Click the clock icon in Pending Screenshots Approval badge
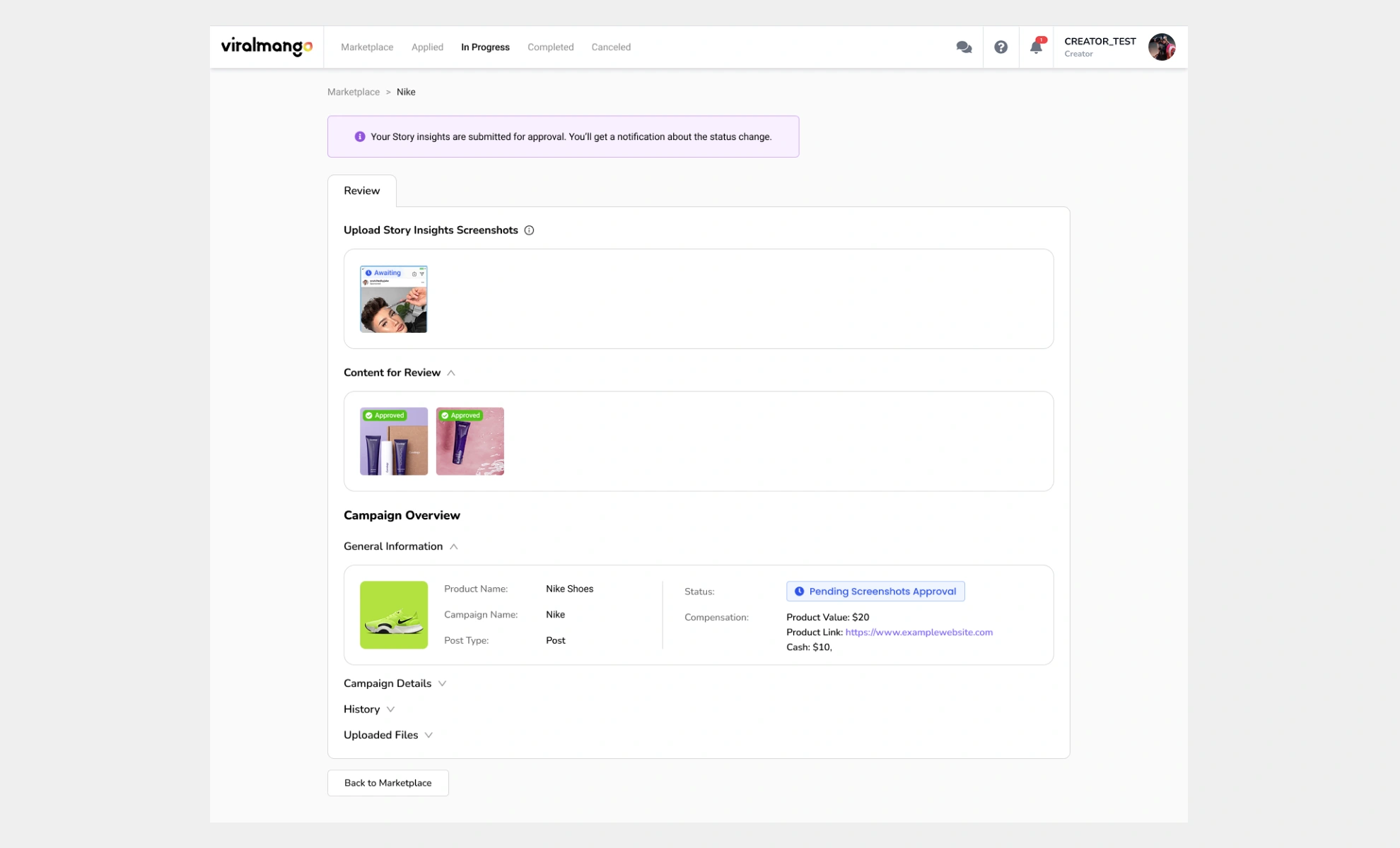This screenshot has height=848, width=1400. [799, 591]
